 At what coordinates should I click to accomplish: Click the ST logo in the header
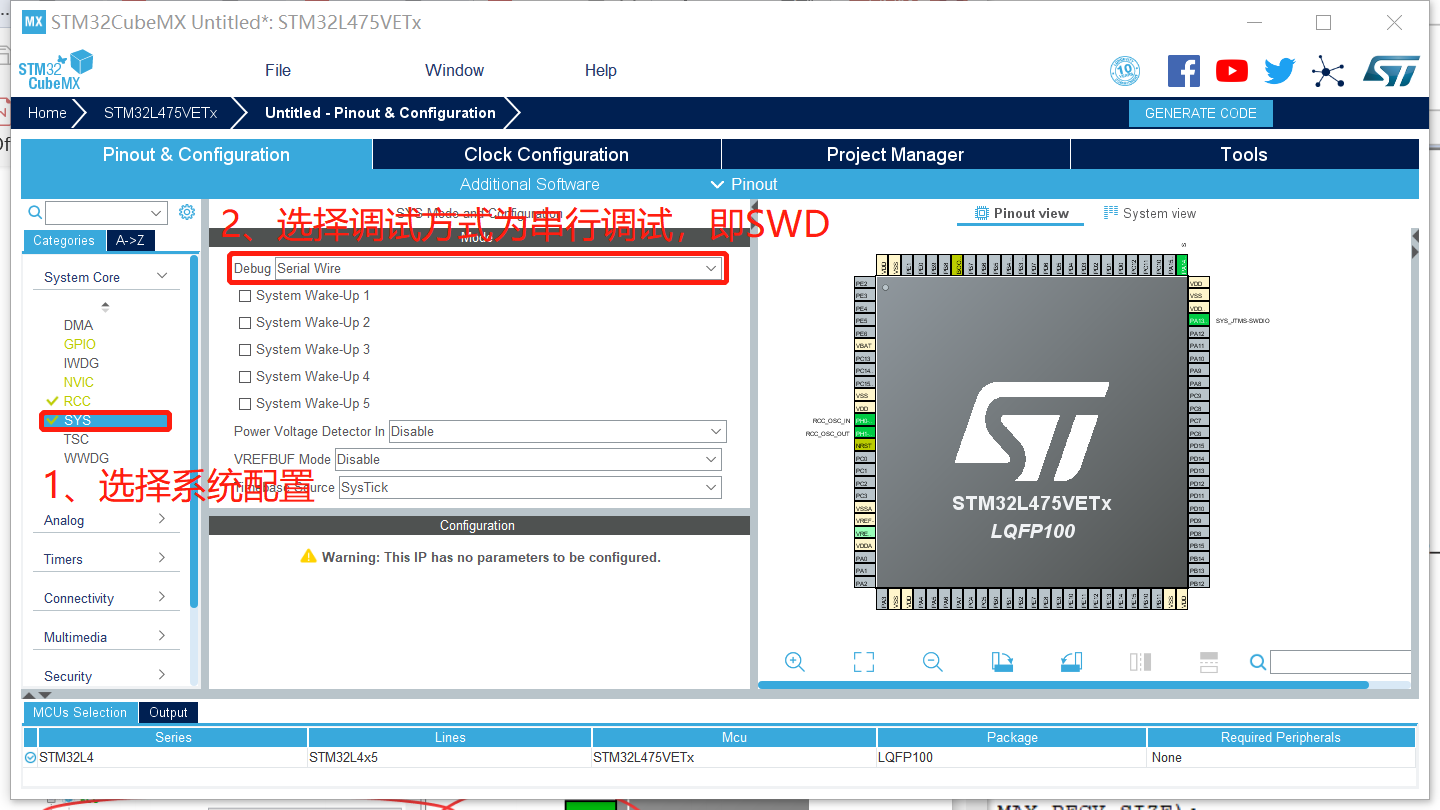pyautogui.click(x=1391, y=71)
